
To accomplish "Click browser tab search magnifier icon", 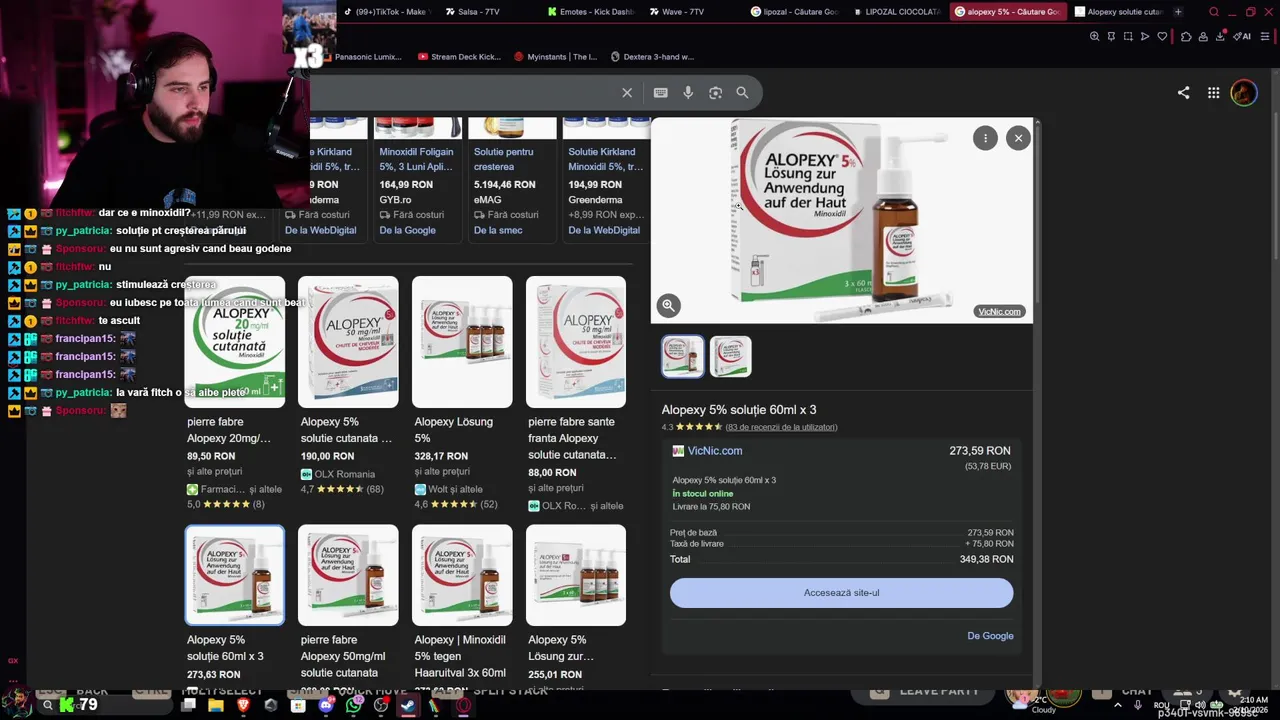I will coord(1214,12).
